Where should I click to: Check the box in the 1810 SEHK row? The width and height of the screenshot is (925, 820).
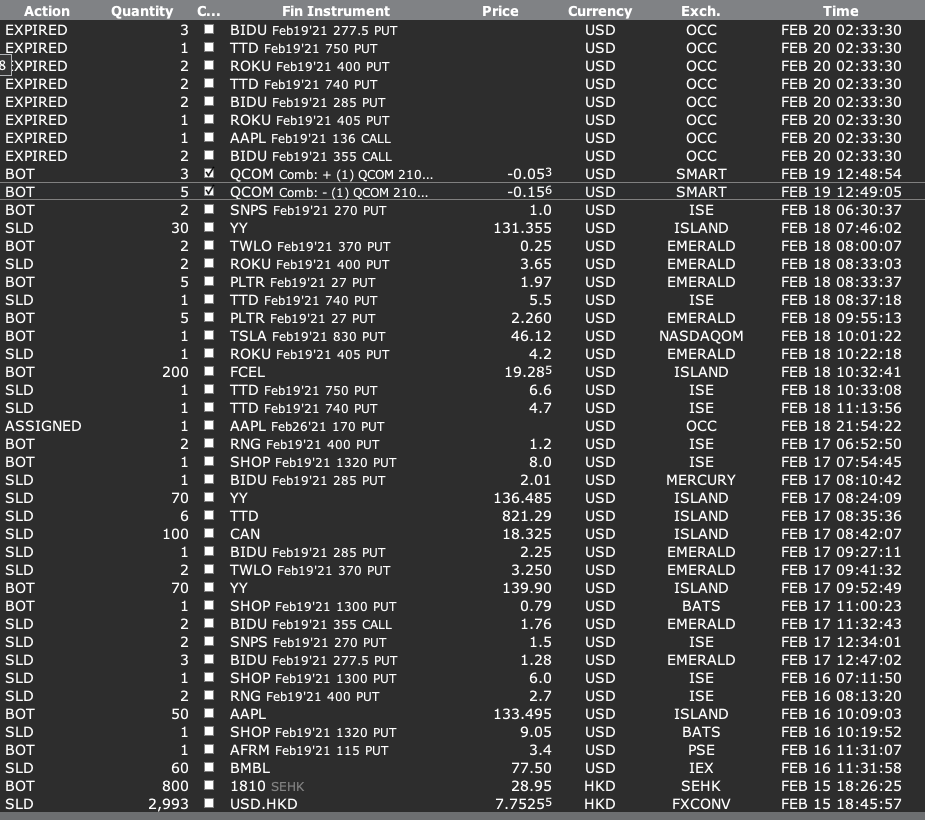(x=209, y=785)
